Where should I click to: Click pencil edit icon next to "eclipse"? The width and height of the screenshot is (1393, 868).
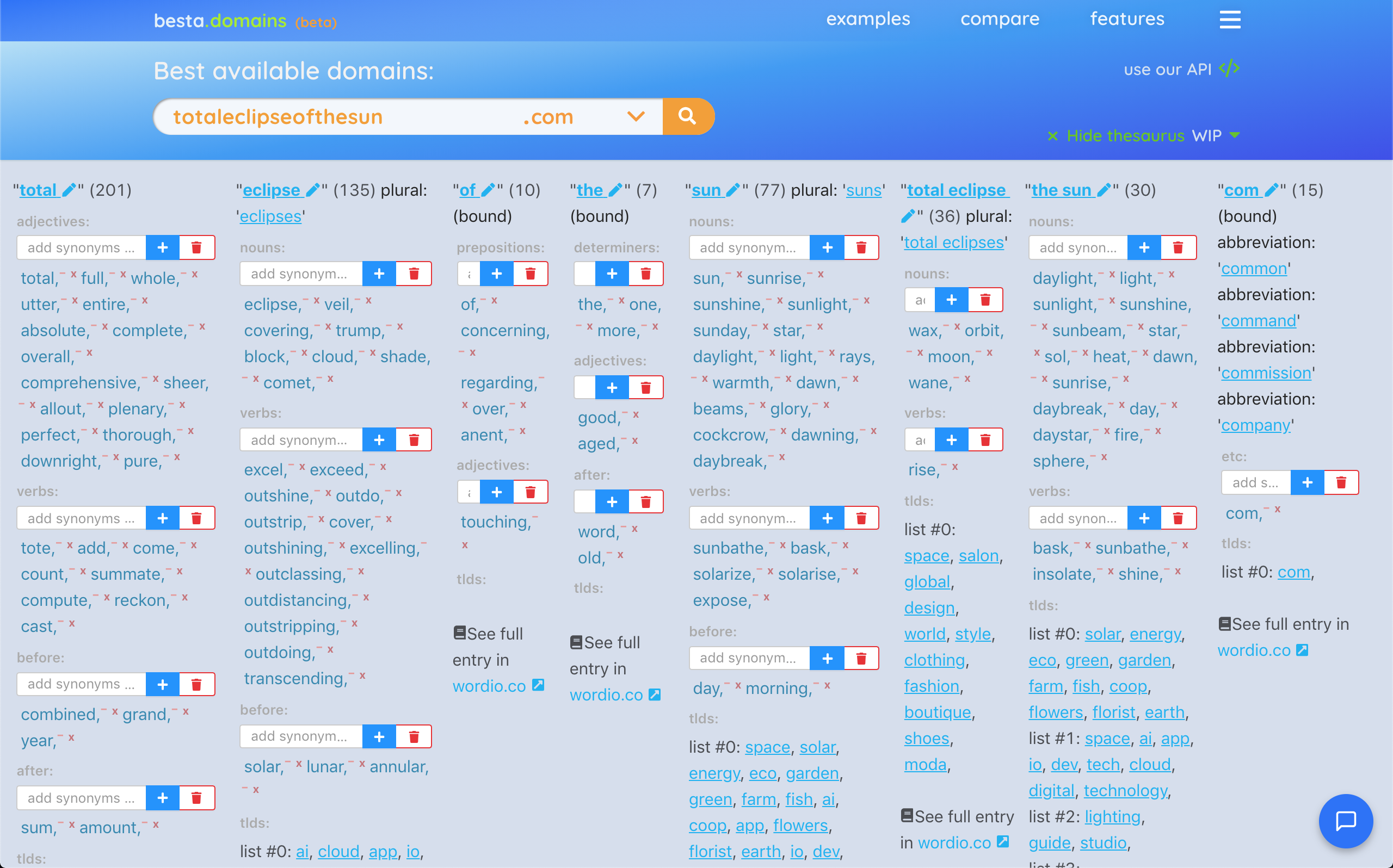(x=312, y=190)
